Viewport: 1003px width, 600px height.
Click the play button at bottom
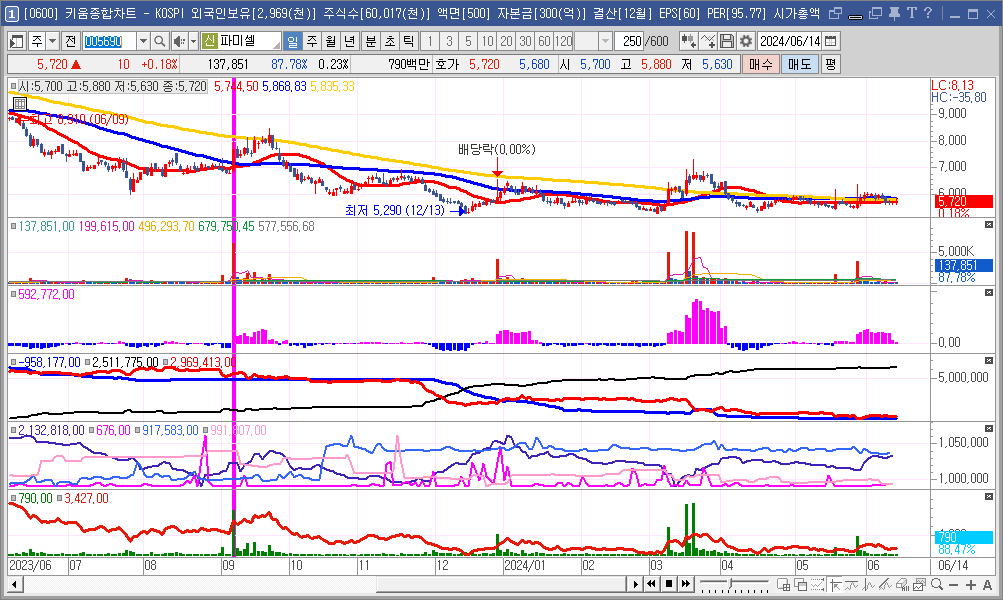[x=635, y=584]
